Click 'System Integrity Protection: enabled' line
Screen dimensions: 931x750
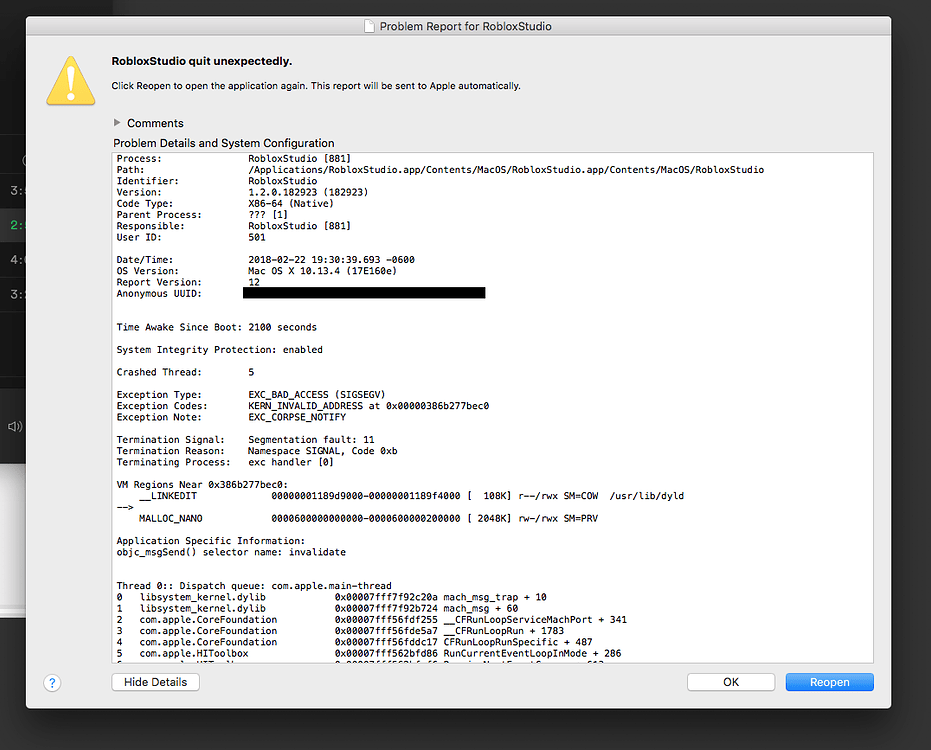pyautogui.click(x=220, y=350)
